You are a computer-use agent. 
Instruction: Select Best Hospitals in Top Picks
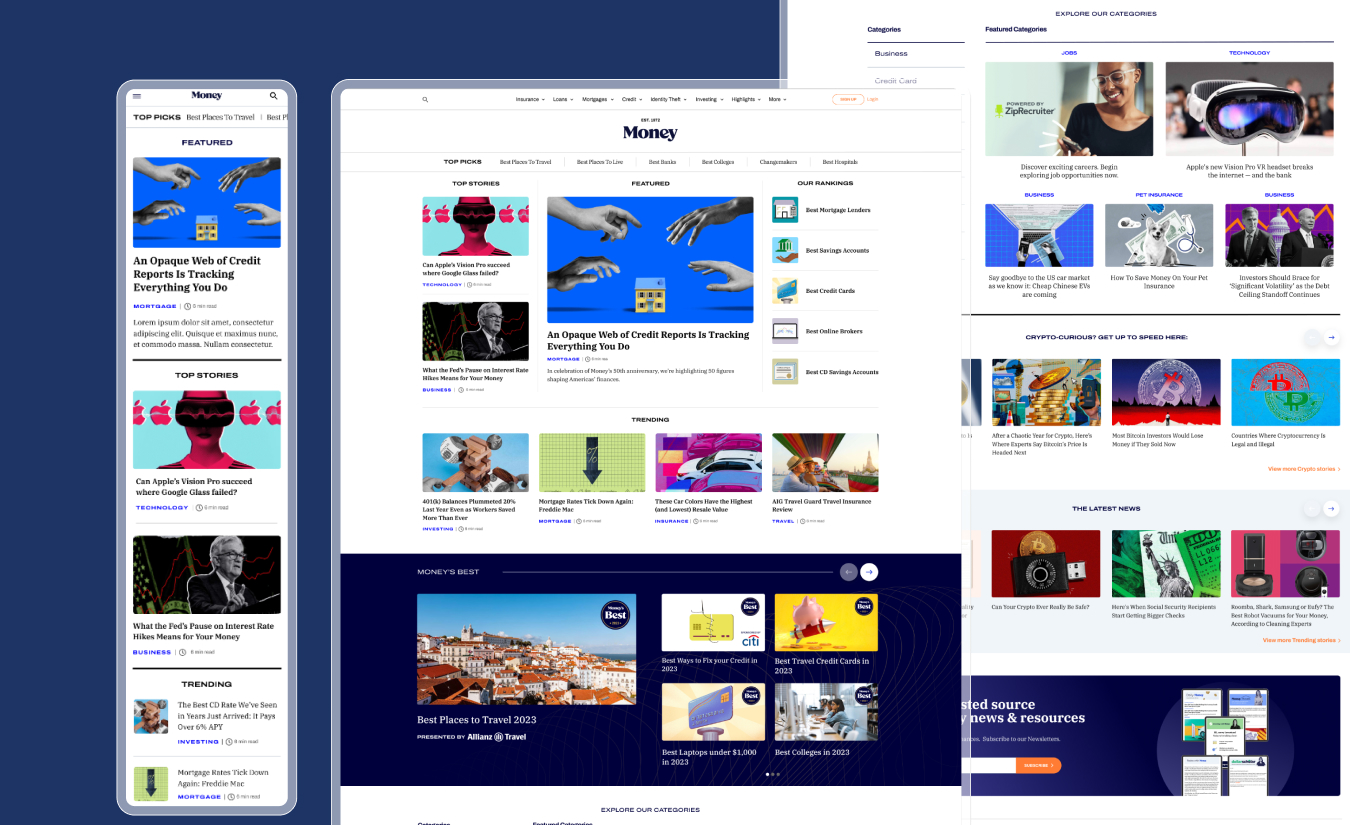click(840, 162)
